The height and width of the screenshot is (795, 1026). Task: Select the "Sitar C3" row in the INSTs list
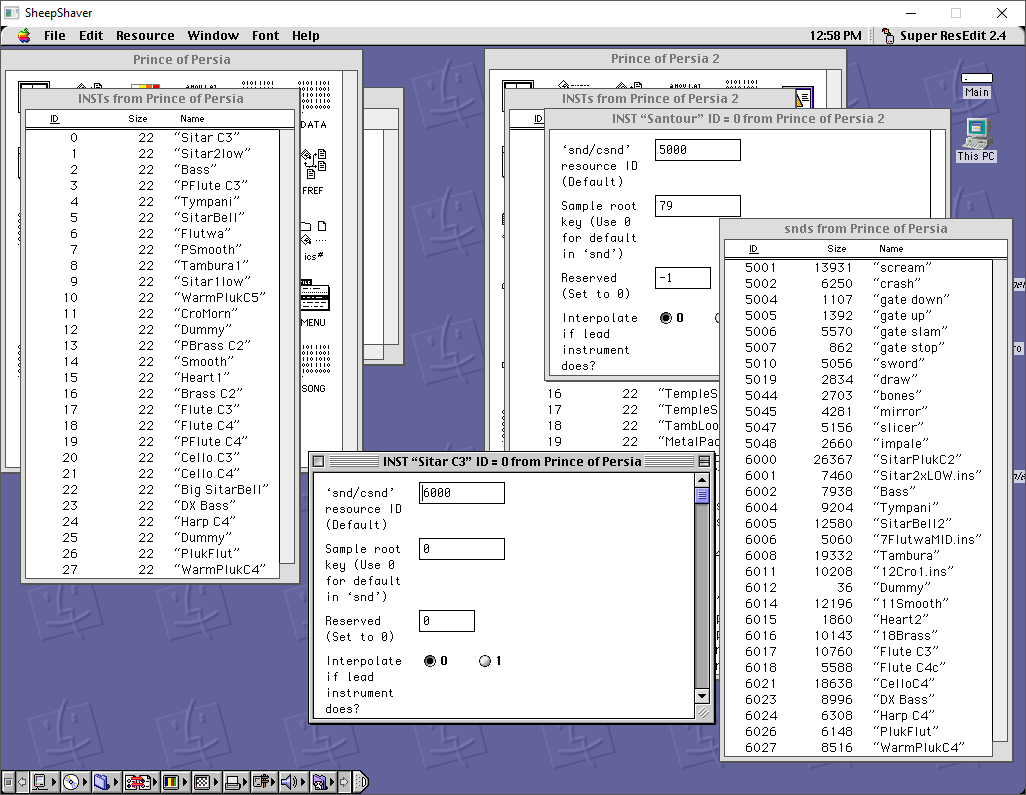pos(152,137)
